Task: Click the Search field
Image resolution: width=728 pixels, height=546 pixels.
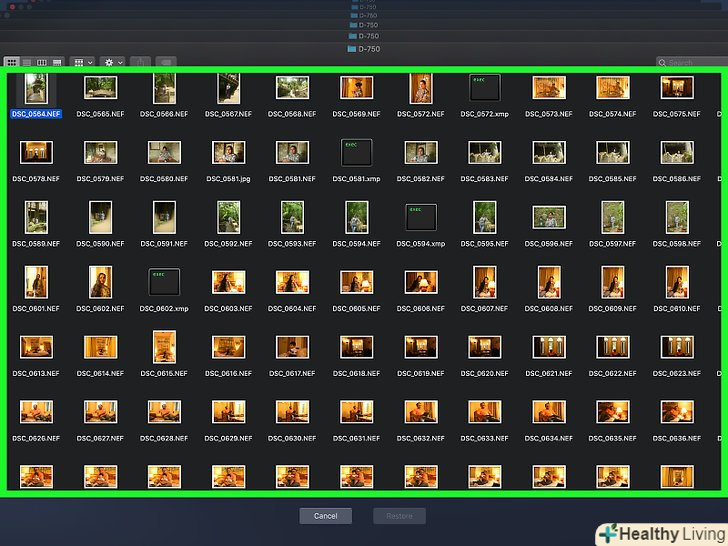Action: click(x=690, y=62)
